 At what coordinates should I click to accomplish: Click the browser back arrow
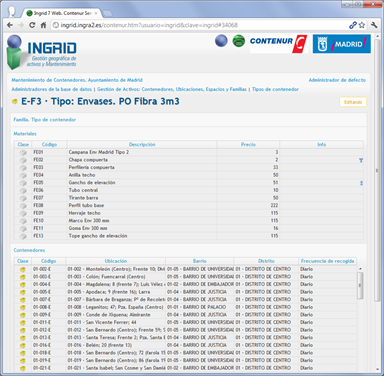pyautogui.click(x=10, y=25)
